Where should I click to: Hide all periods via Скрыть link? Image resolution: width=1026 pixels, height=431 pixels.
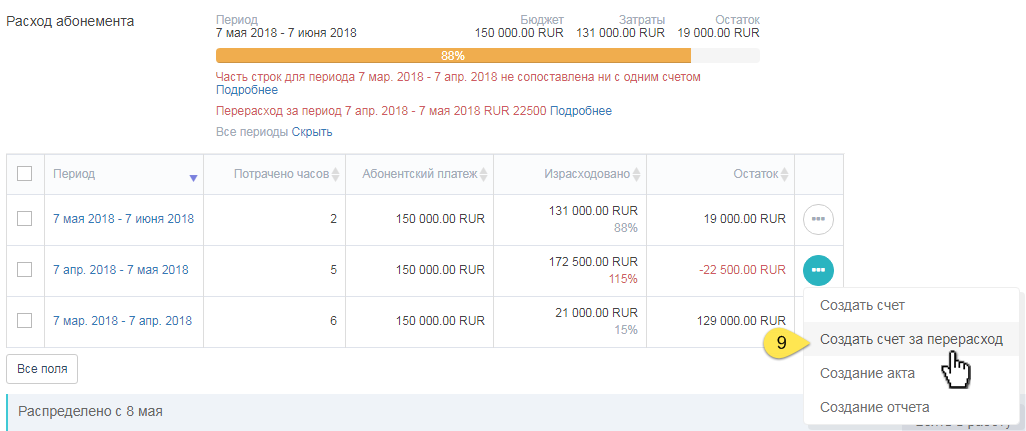(x=312, y=132)
